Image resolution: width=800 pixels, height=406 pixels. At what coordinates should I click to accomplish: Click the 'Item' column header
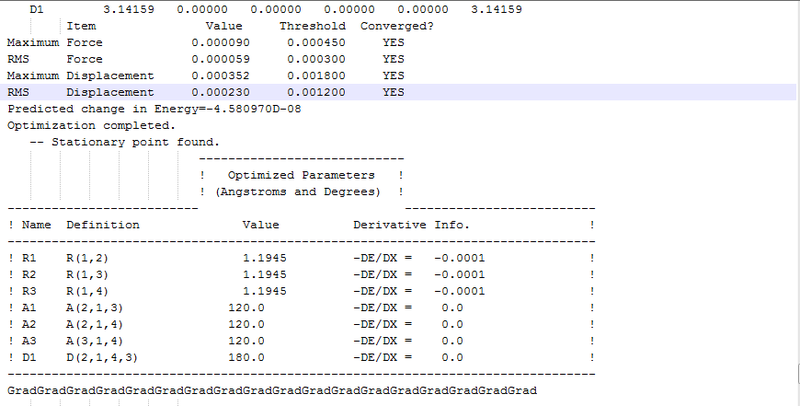point(81,26)
